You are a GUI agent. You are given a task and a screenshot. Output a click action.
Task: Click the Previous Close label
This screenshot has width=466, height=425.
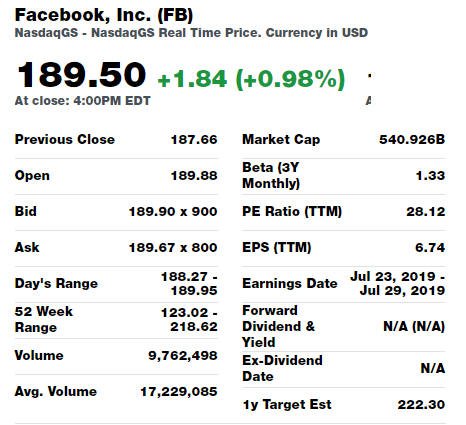point(65,139)
